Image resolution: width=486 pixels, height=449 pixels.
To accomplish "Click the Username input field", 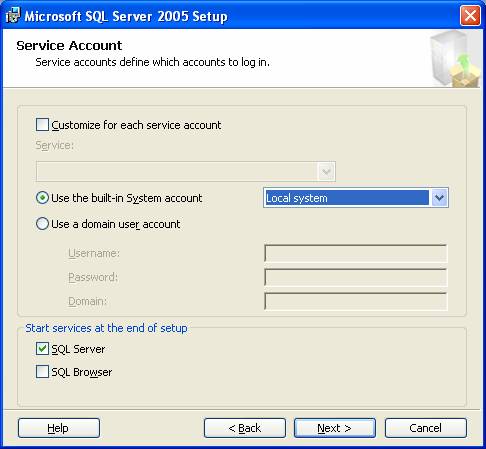I will [356, 253].
